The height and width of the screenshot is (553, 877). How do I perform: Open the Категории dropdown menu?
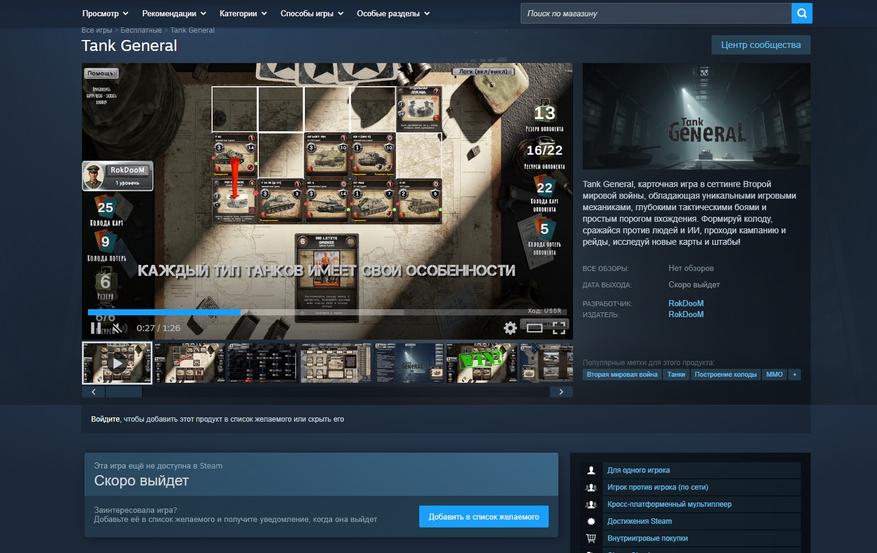(x=243, y=13)
